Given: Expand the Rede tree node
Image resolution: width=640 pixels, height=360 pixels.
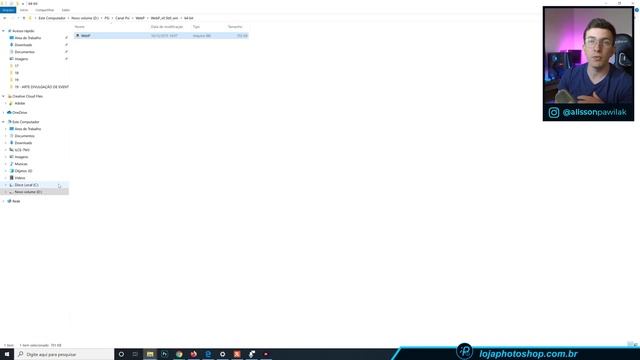Looking at the screenshot, I should click(x=4, y=201).
